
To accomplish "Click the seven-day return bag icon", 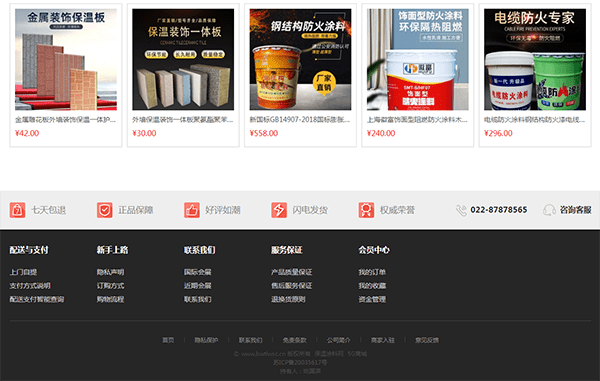I will click(x=18, y=210).
